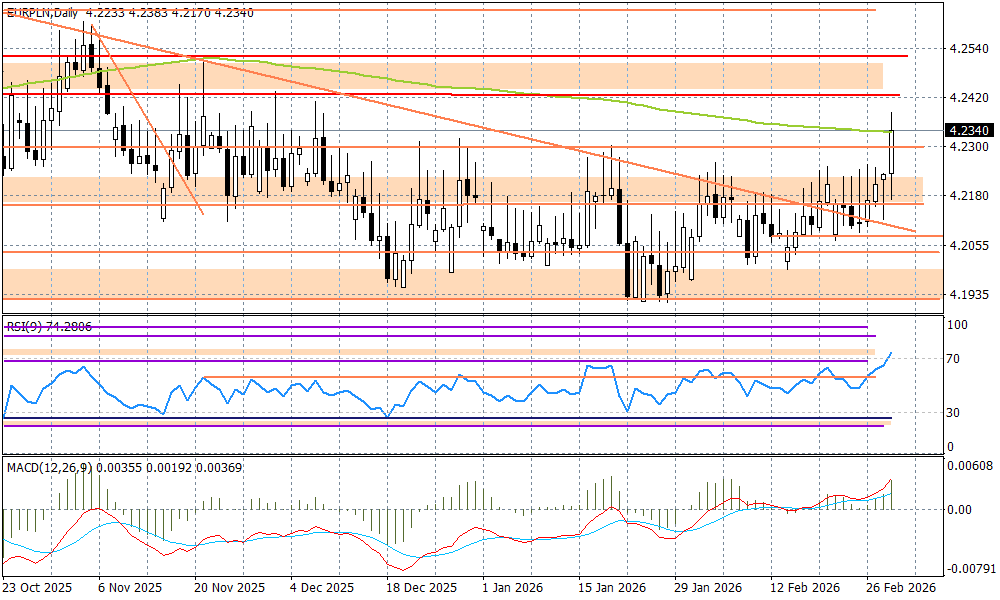Image resolution: width=1000 pixels, height=600 pixels.
Task: Click the 20 Nov 2025 date label
Action: click(x=229, y=589)
